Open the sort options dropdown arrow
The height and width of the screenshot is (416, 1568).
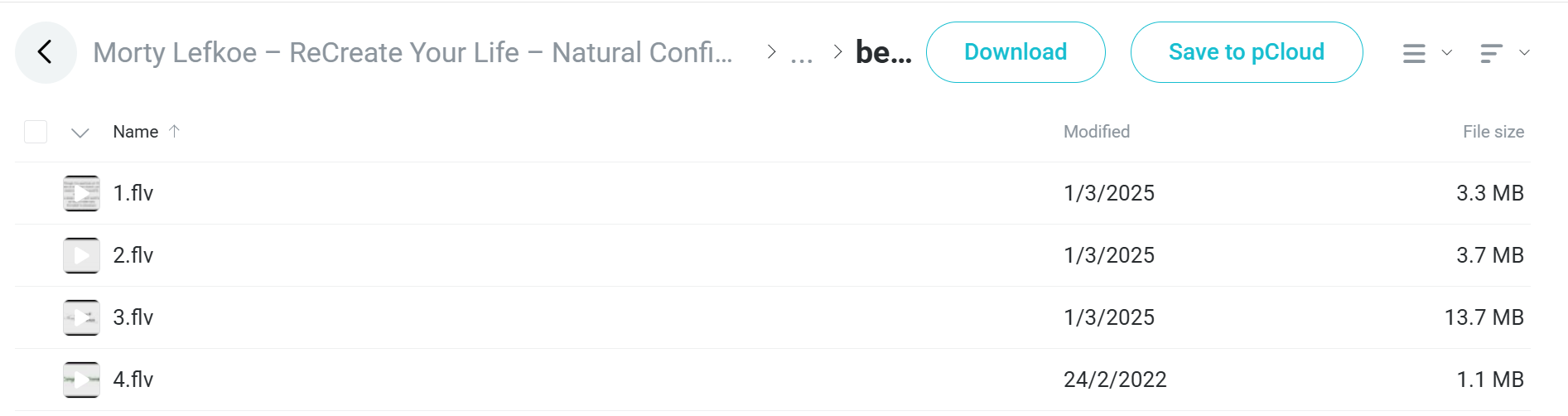point(1524,52)
